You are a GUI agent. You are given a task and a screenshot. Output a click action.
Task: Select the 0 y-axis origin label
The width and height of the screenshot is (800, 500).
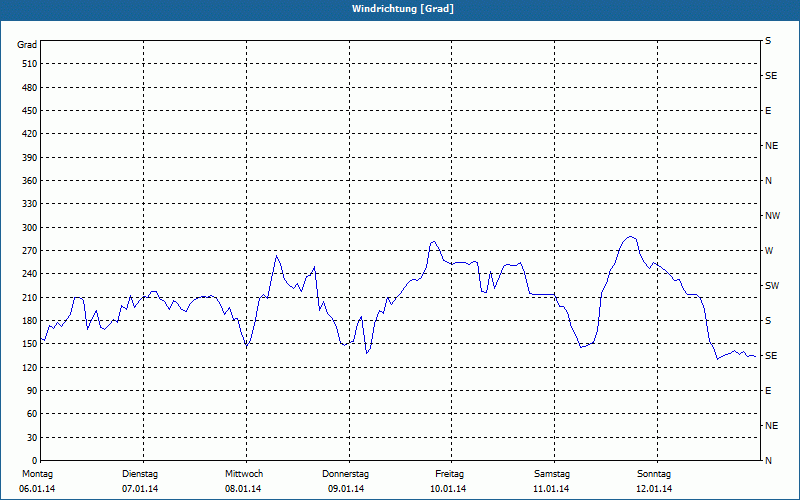[x=35, y=461]
